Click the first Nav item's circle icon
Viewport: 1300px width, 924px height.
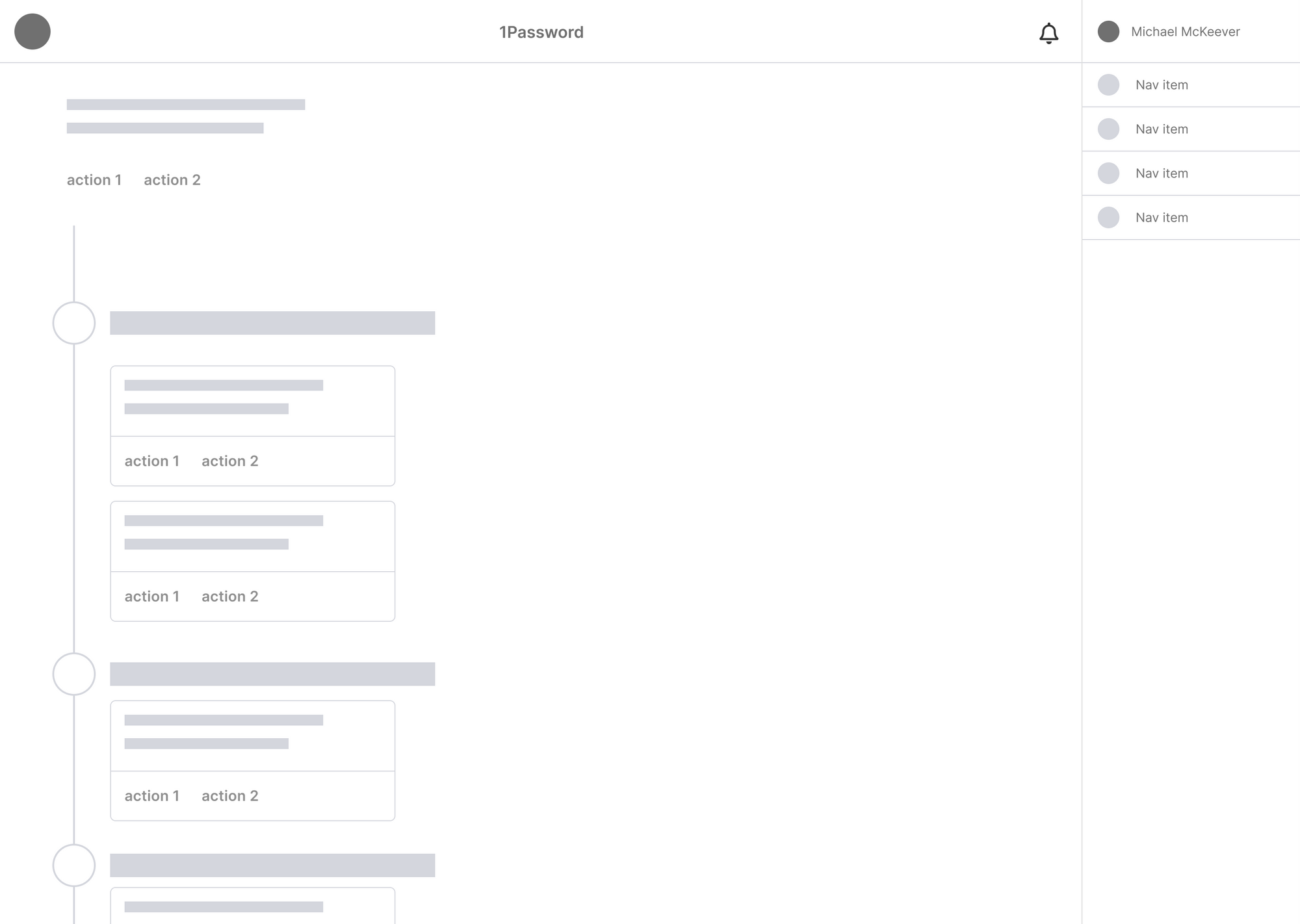click(x=1108, y=84)
